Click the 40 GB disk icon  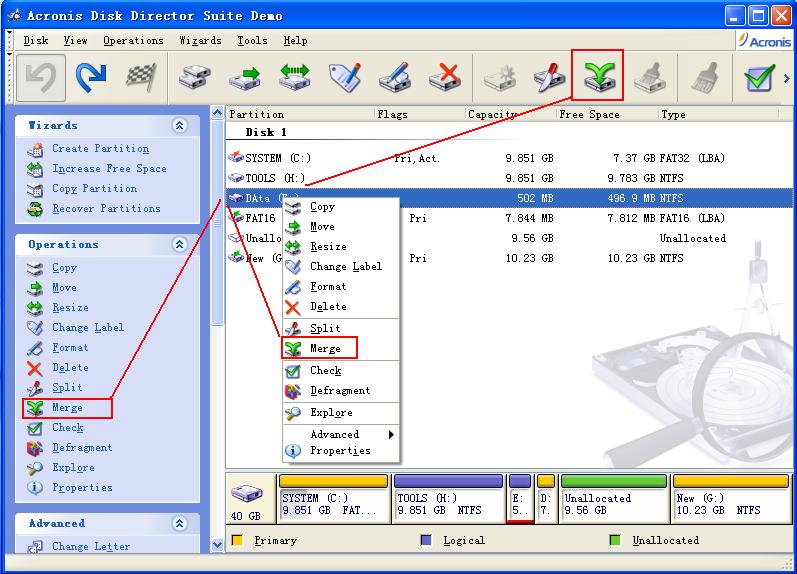(x=247, y=493)
